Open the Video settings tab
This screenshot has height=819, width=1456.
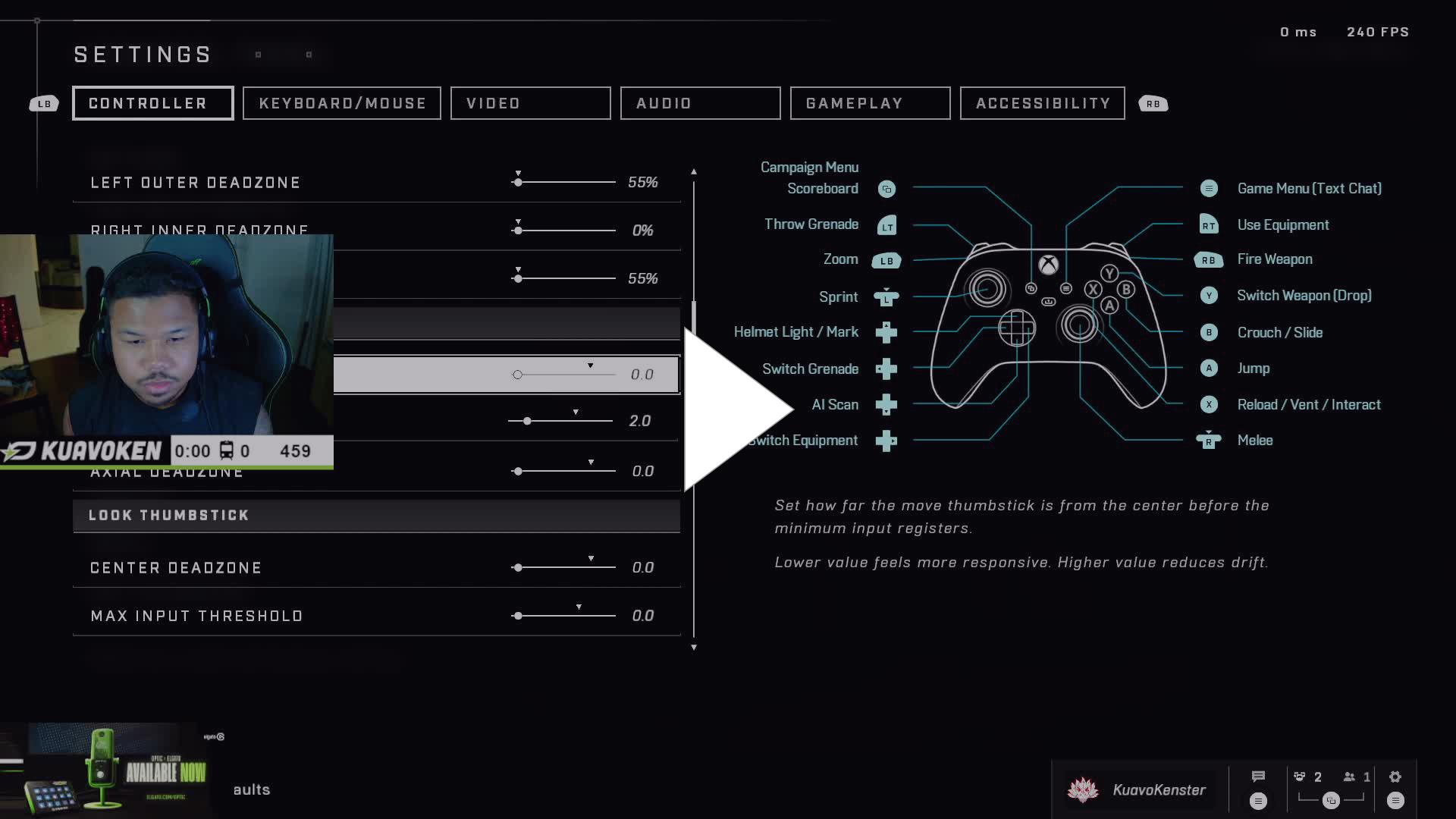(x=530, y=103)
